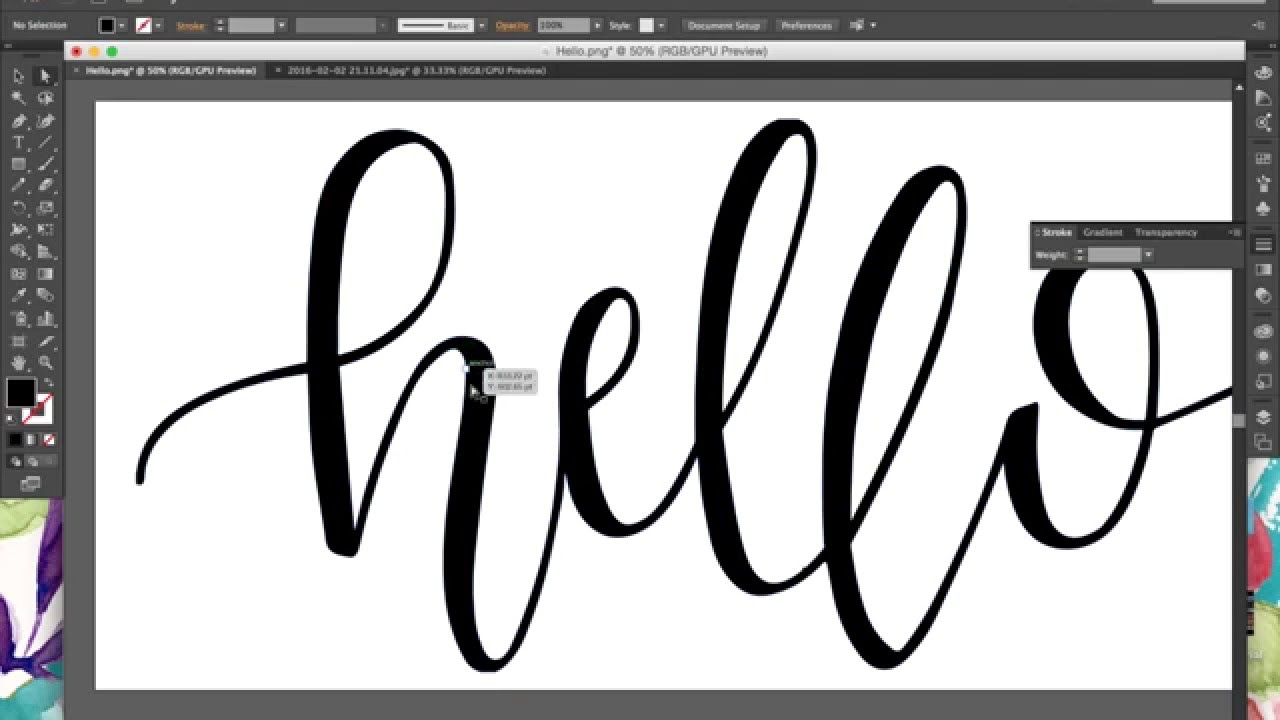Screen dimensions: 1280x720
Task: Select the Width tool
Action: click(18, 230)
